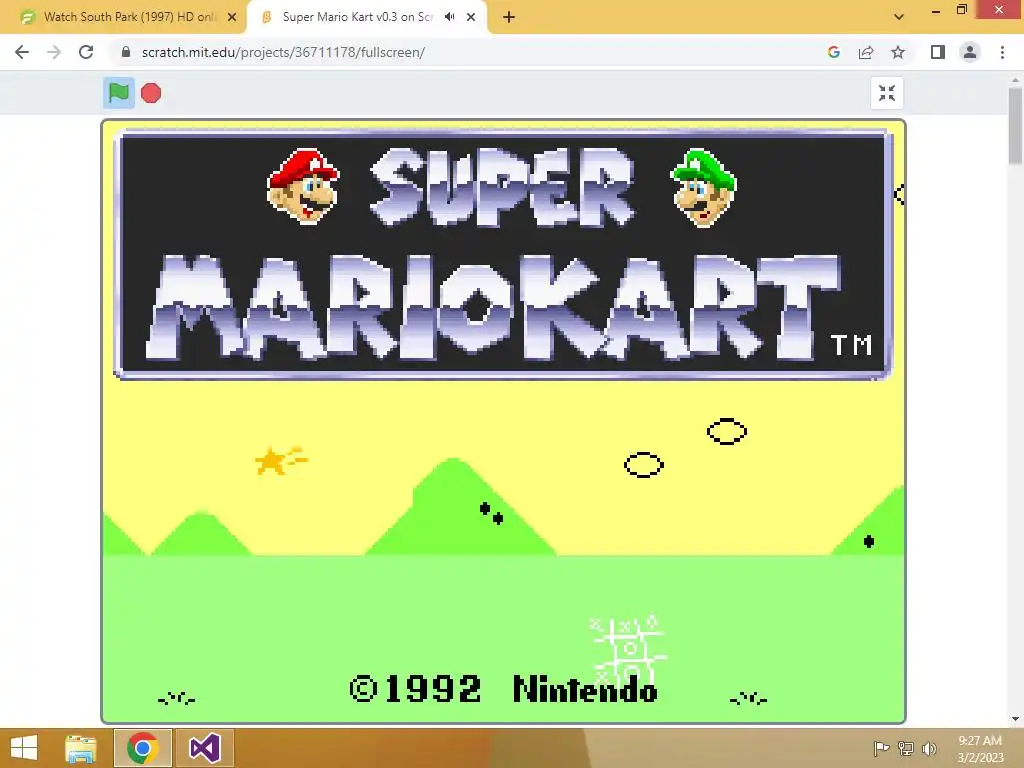Stop the project with red stop button
Viewport: 1024px width, 768px height.
pyautogui.click(x=151, y=93)
